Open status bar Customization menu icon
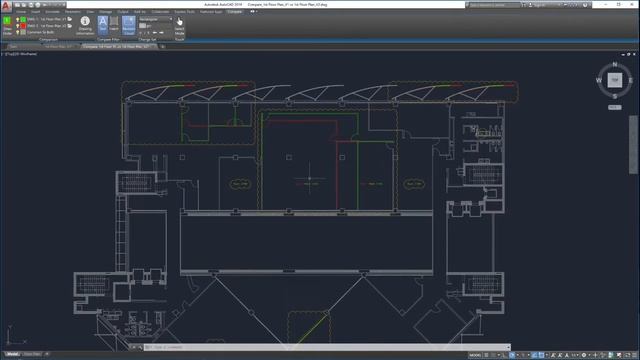 click(x=635, y=355)
